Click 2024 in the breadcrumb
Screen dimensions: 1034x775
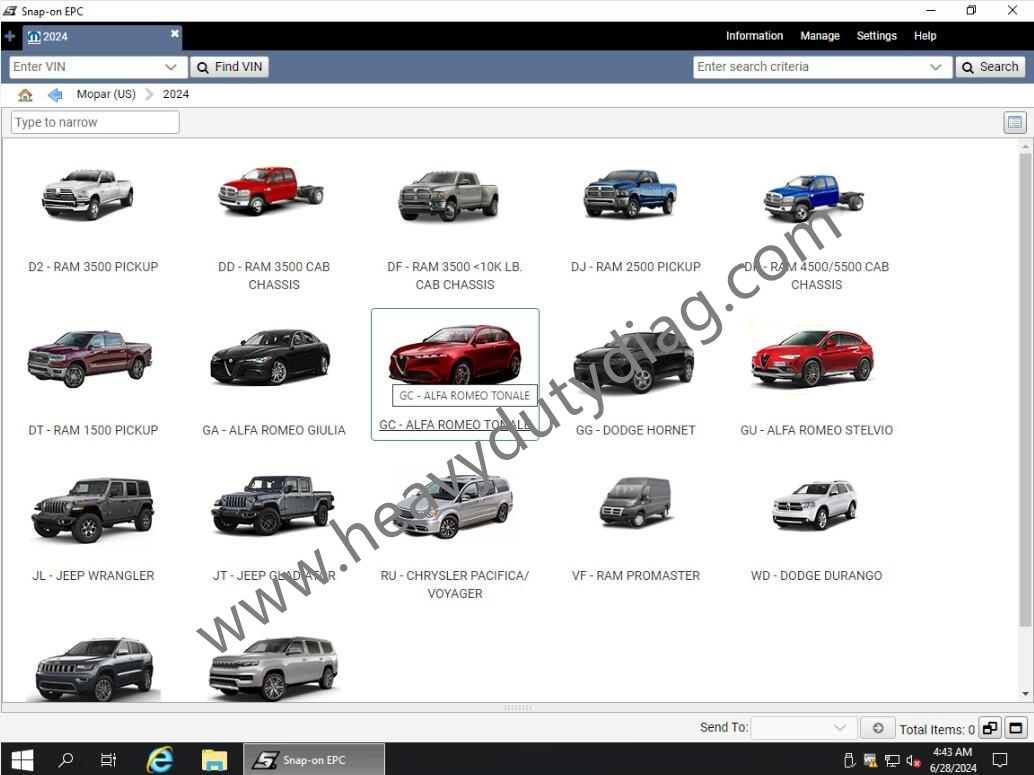pyautogui.click(x=176, y=94)
